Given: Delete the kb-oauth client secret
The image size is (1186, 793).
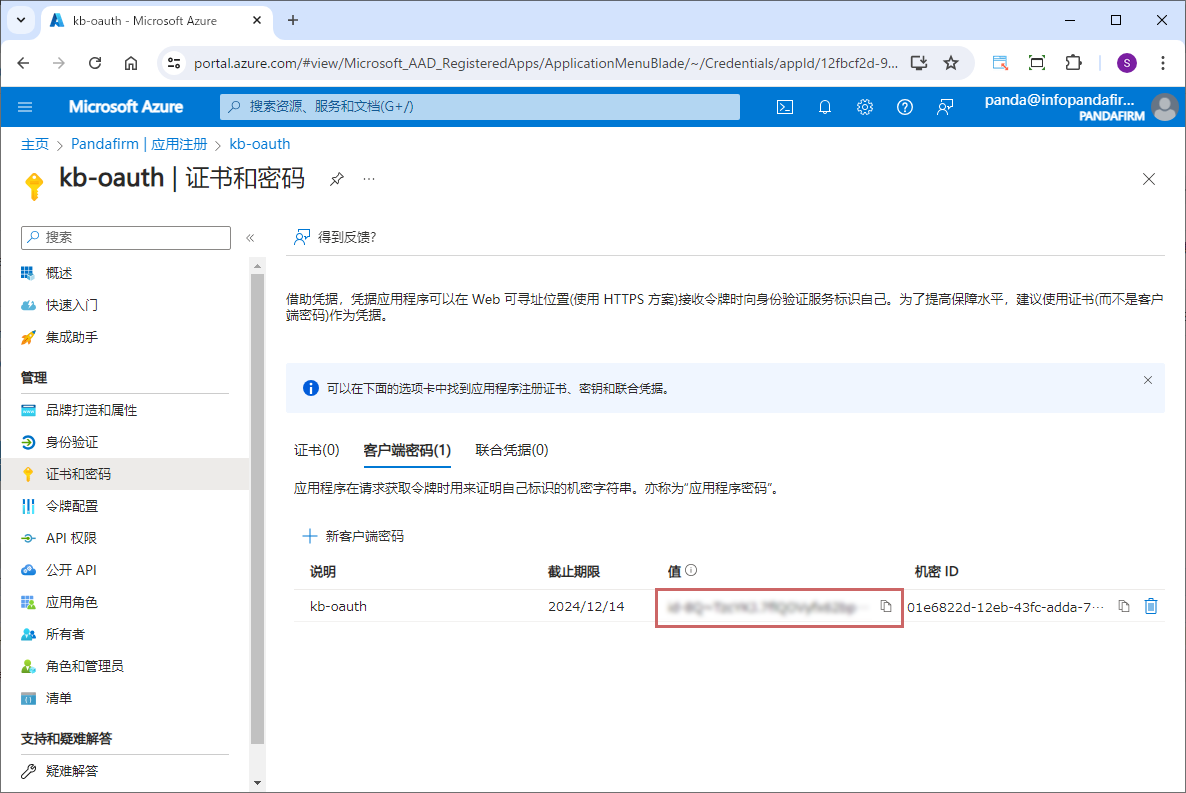Looking at the screenshot, I should (1151, 606).
